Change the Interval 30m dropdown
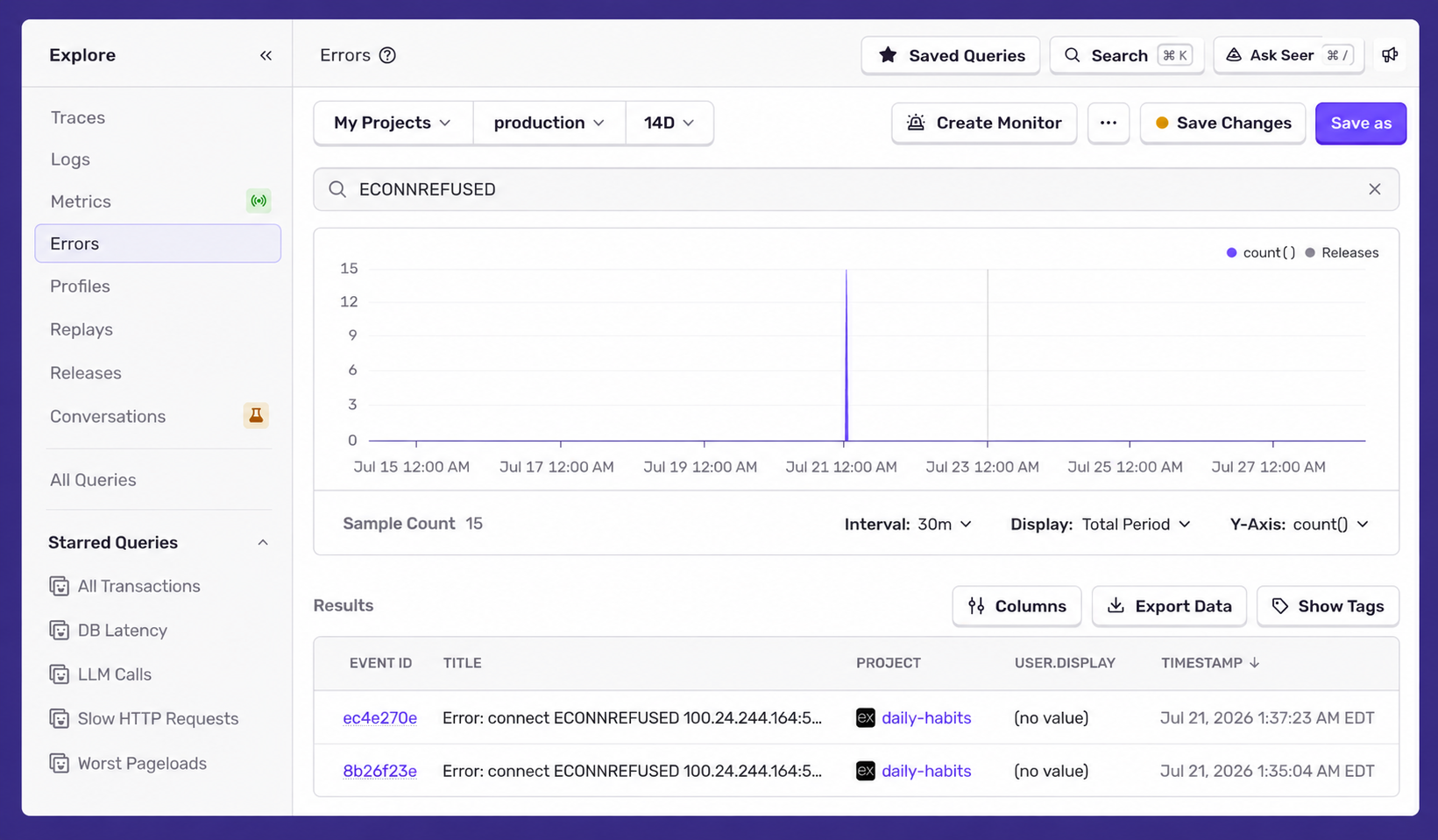This screenshot has height=840, width=1438. point(909,524)
